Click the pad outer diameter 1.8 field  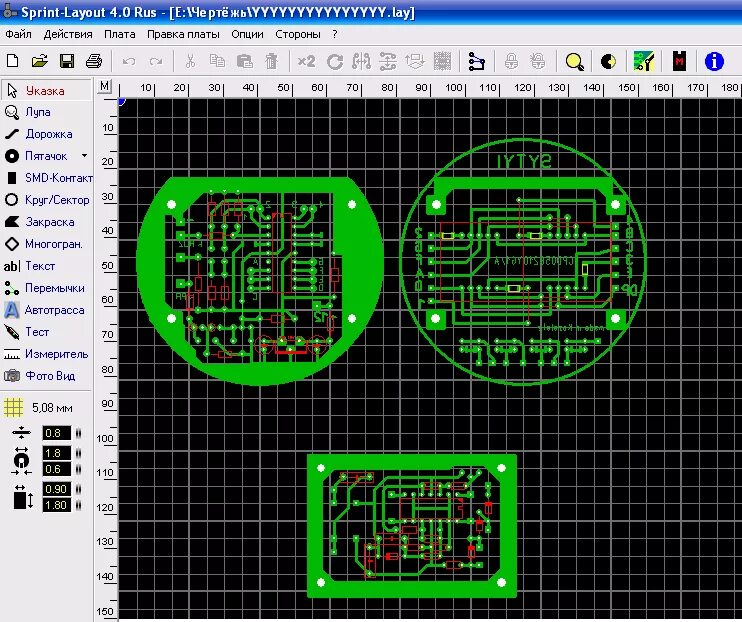point(56,453)
